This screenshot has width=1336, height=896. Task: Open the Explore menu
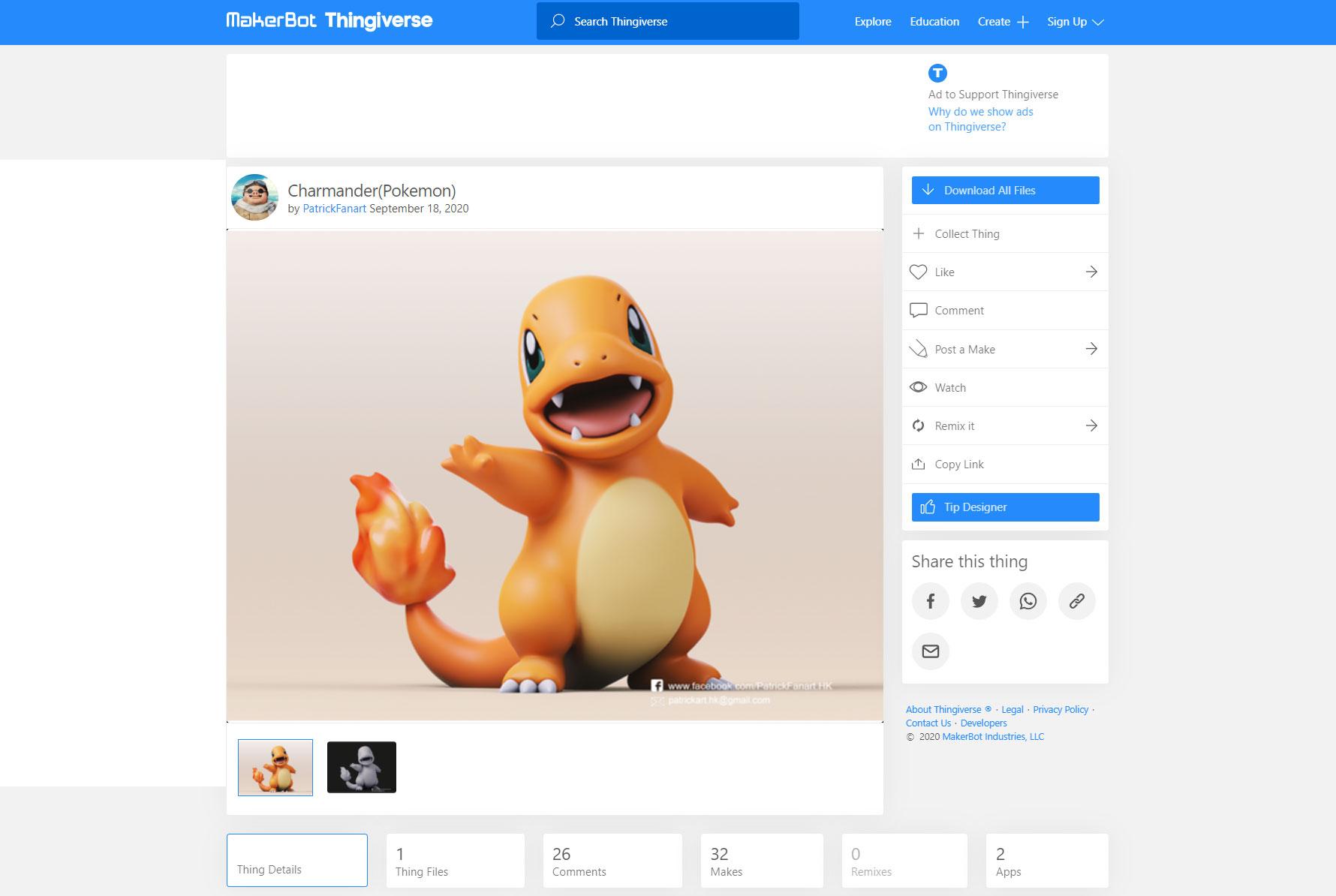873,22
